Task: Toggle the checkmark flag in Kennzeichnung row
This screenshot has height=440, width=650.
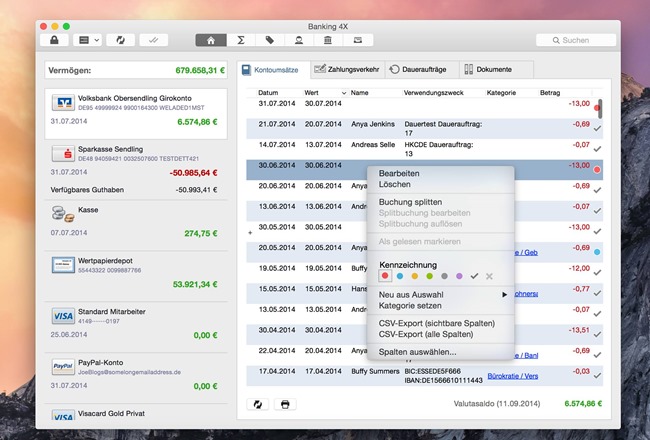Action: click(474, 275)
